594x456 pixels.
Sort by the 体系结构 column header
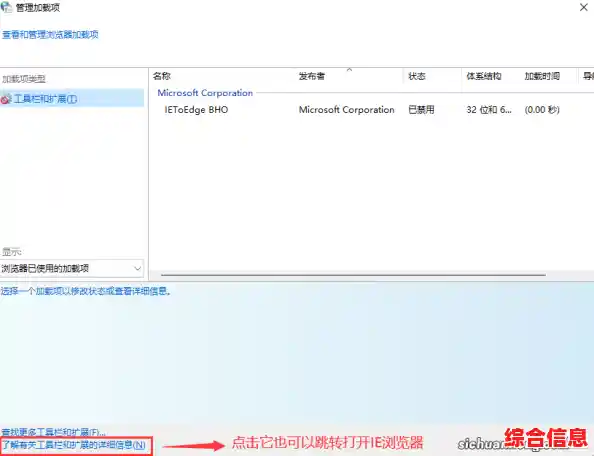click(x=484, y=76)
